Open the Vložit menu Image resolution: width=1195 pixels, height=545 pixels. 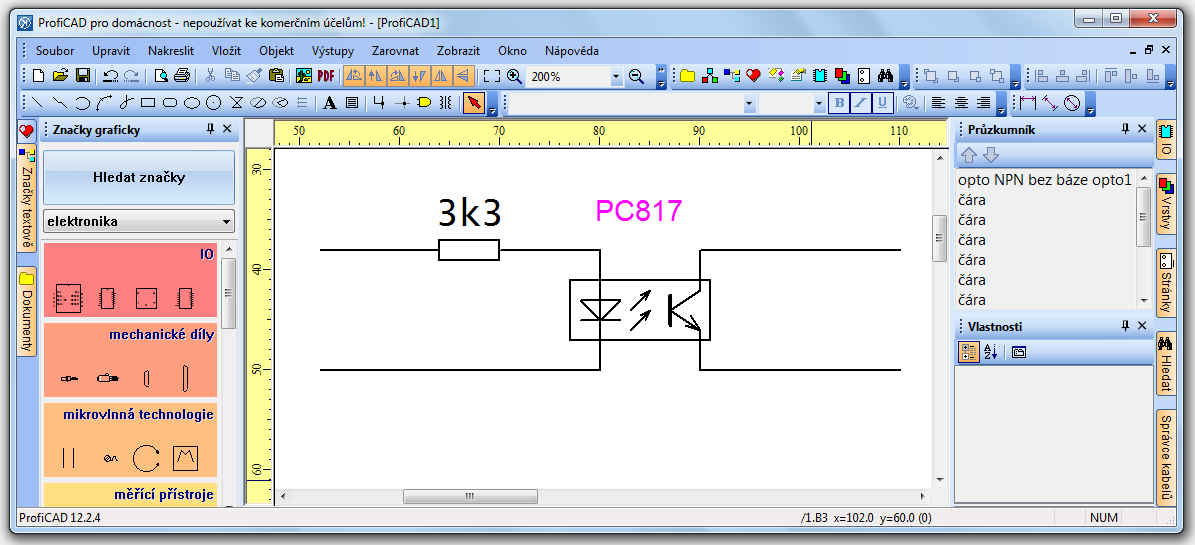click(x=226, y=51)
